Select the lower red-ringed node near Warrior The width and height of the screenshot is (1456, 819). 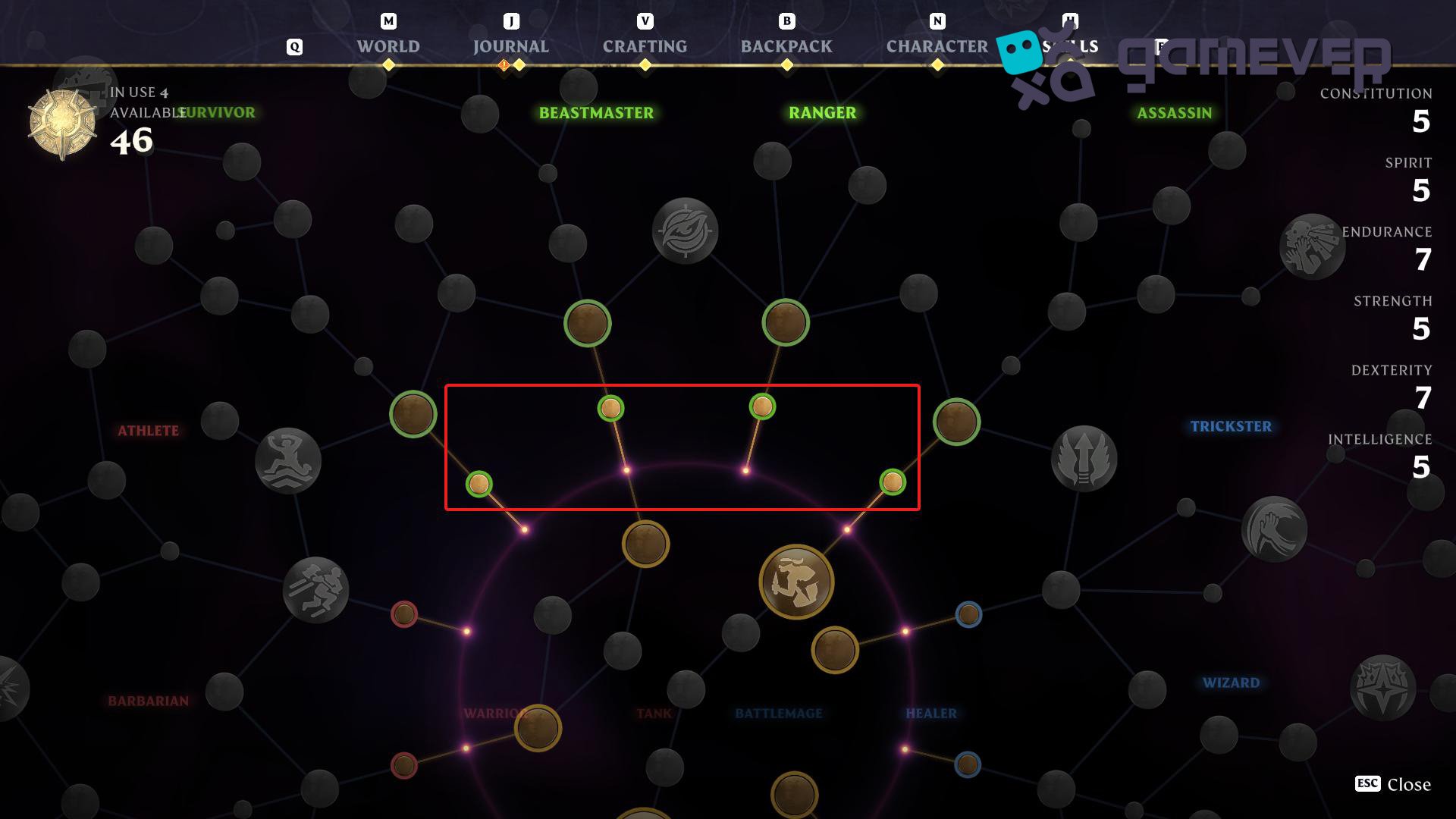[x=404, y=765]
